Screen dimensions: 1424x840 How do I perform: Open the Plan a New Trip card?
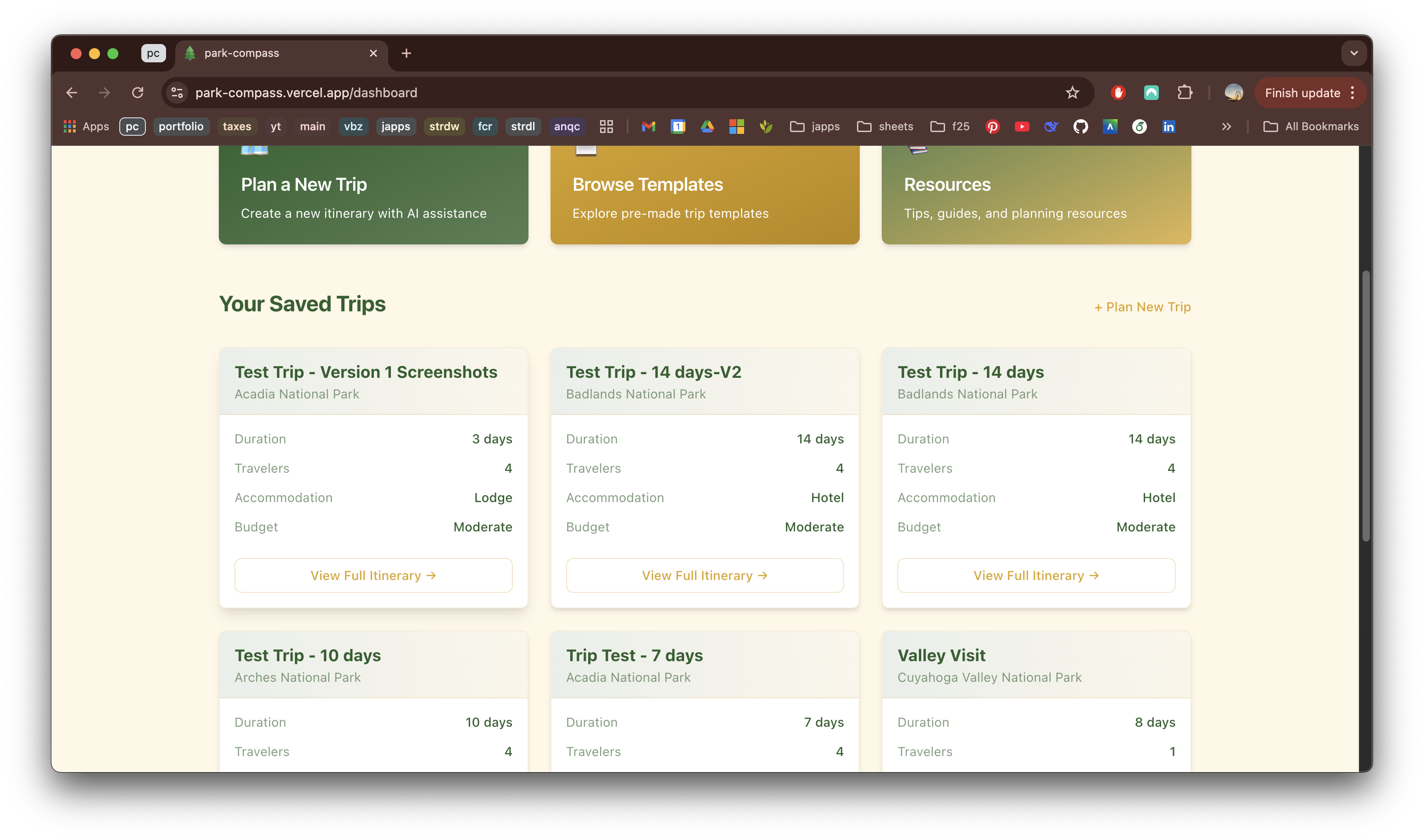[x=374, y=195]
